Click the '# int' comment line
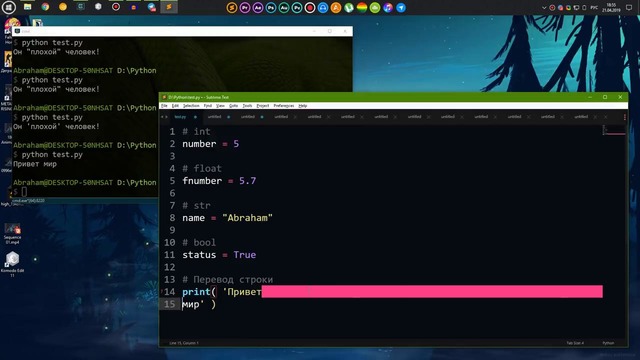This screenshot has width=640, height=360. [196, 131]
